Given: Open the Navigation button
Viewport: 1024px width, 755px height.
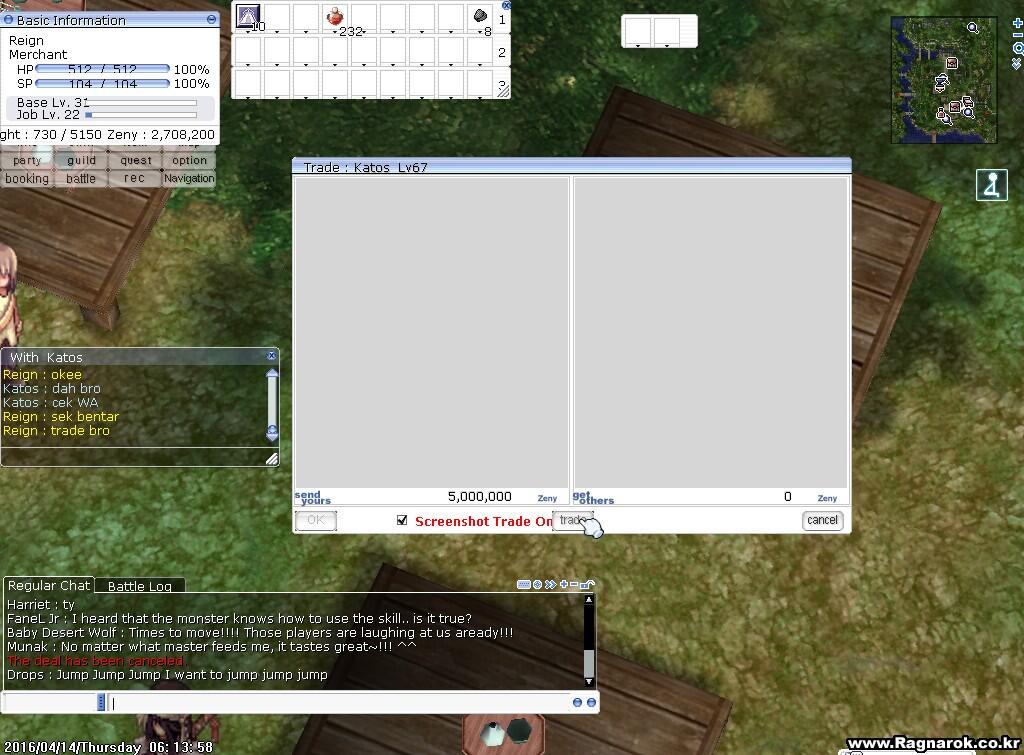Looking at the screenshot, I should coord(189,178).
